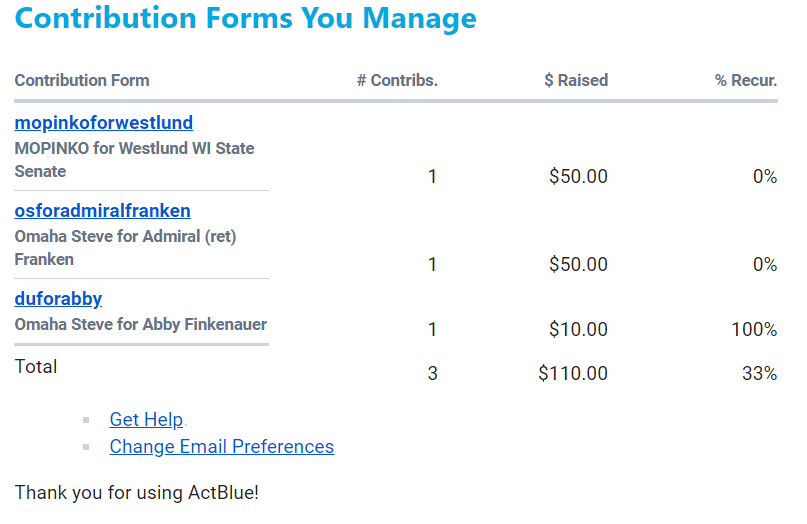The height and width of the screenshot is (524, 807).
Task: Open the mopinkoforwestlund contribution form link
Action: (104, 123)
